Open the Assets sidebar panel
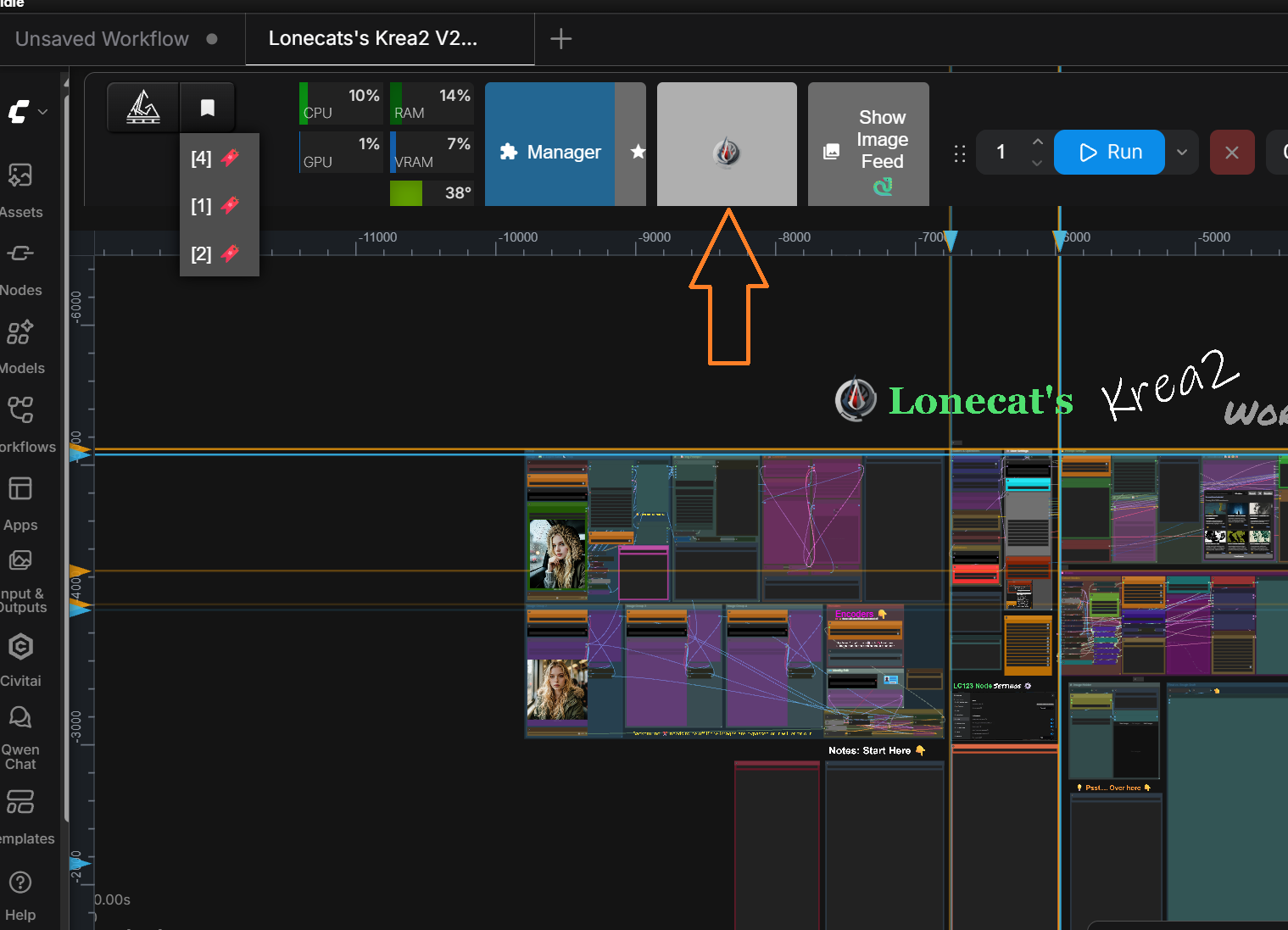This screenshot has height=930, width=1288. click(21, 190)
